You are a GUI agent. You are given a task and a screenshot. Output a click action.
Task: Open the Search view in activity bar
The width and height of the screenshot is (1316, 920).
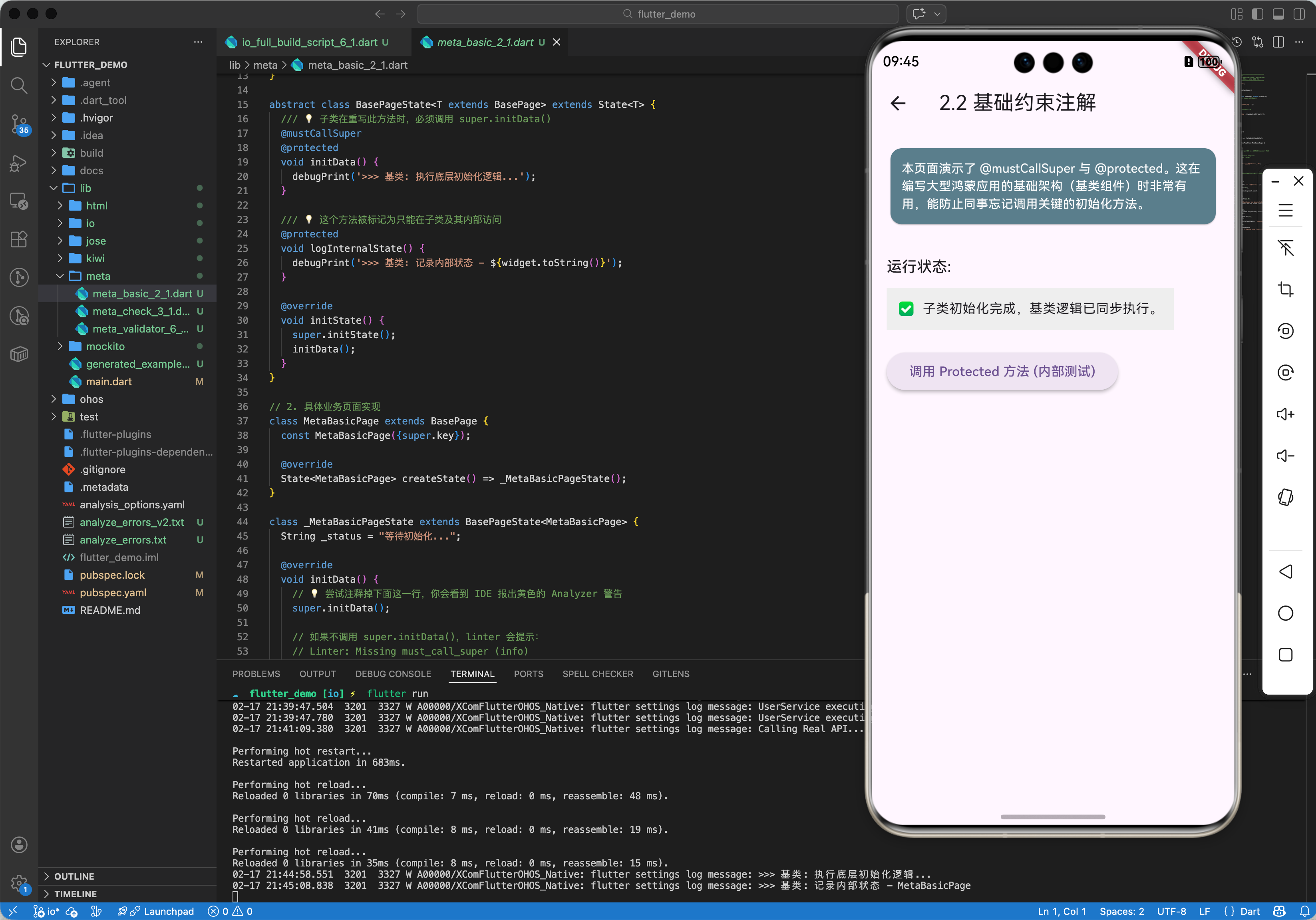coord(19,86)
